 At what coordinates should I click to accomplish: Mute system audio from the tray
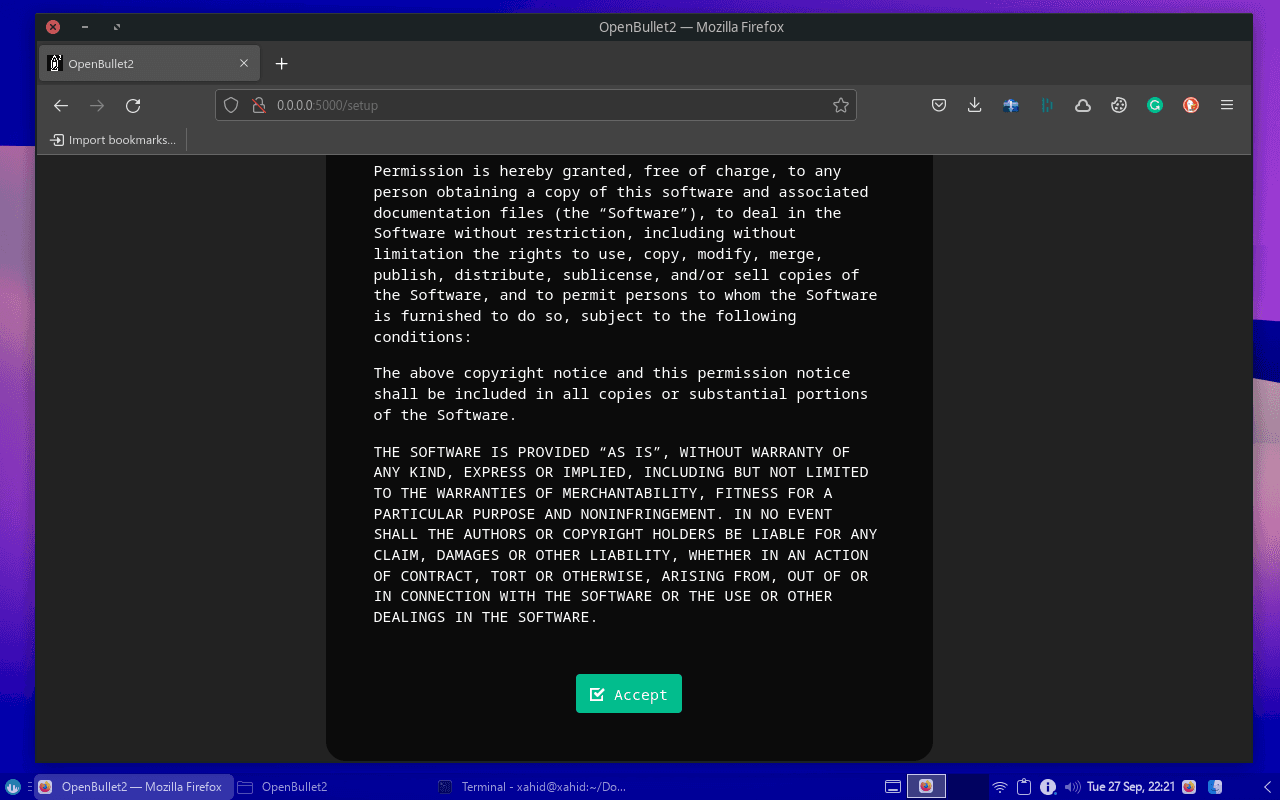1071,786
